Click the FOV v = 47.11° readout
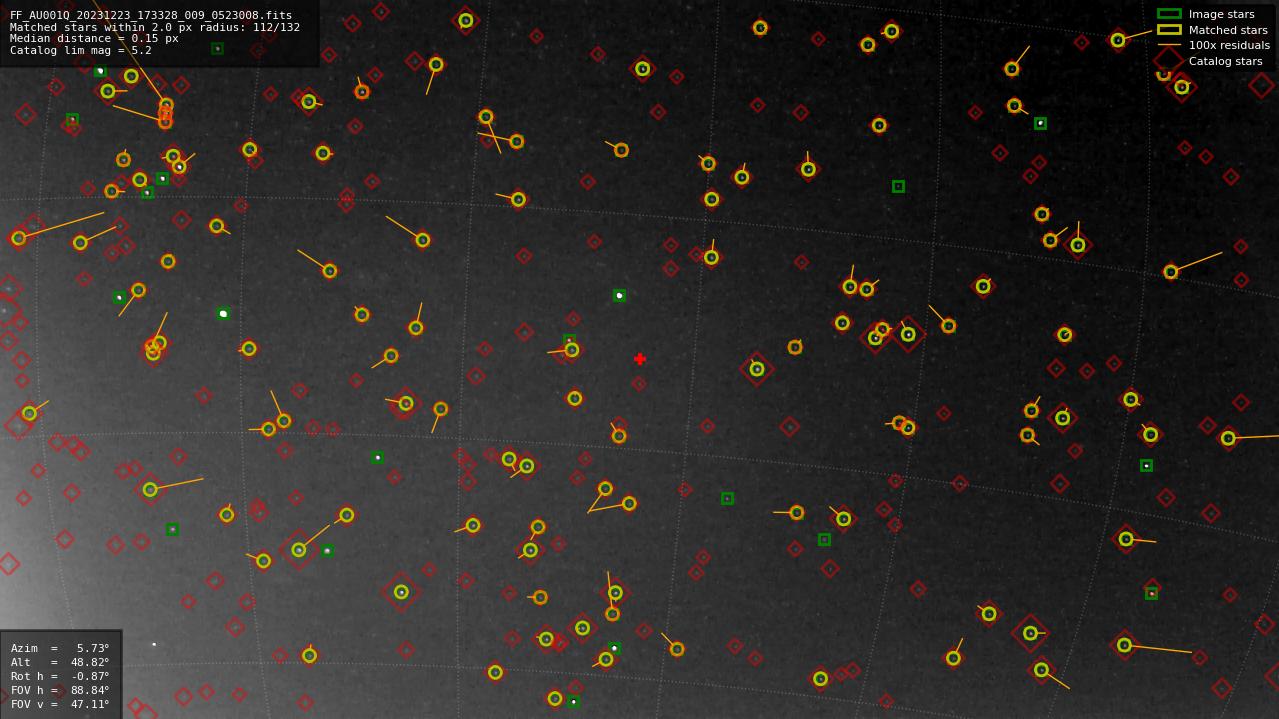This screenshot has height=719, width=1279. (60, 704)
